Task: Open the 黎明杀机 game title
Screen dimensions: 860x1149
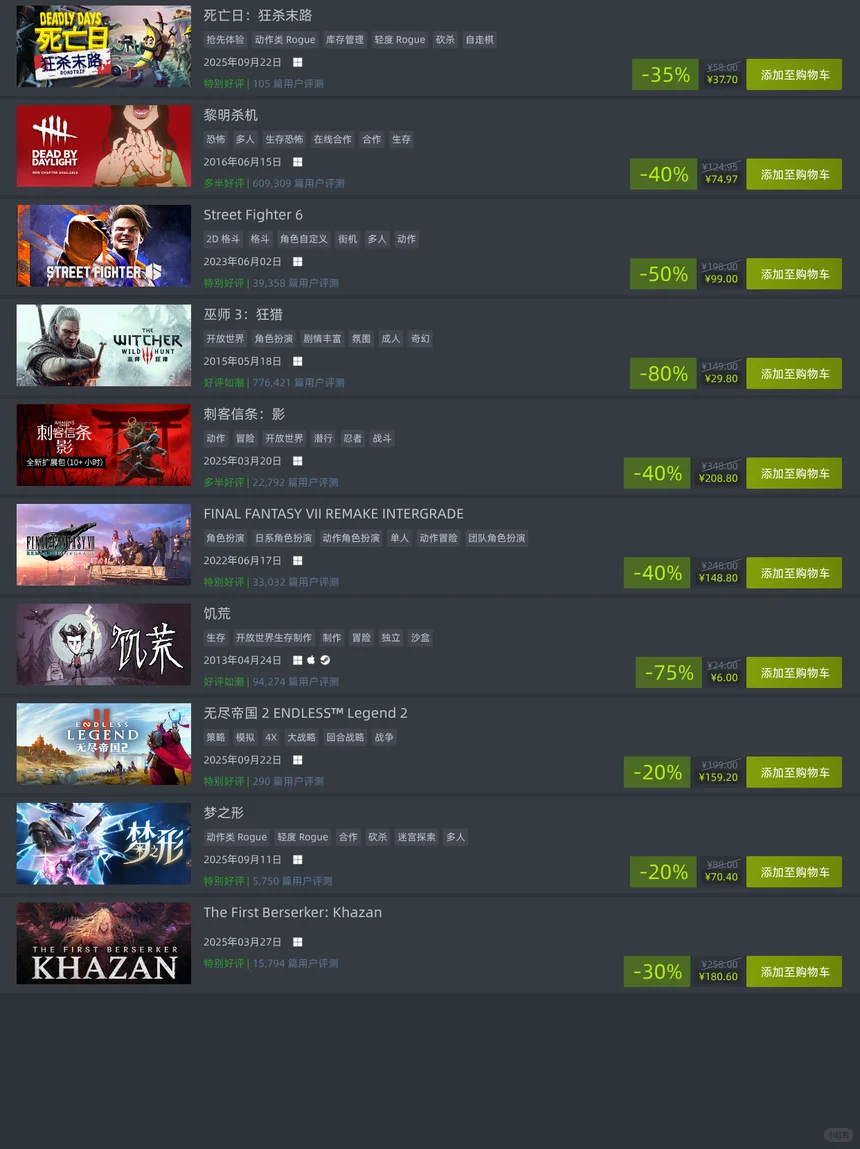Action: click(231, 115)
